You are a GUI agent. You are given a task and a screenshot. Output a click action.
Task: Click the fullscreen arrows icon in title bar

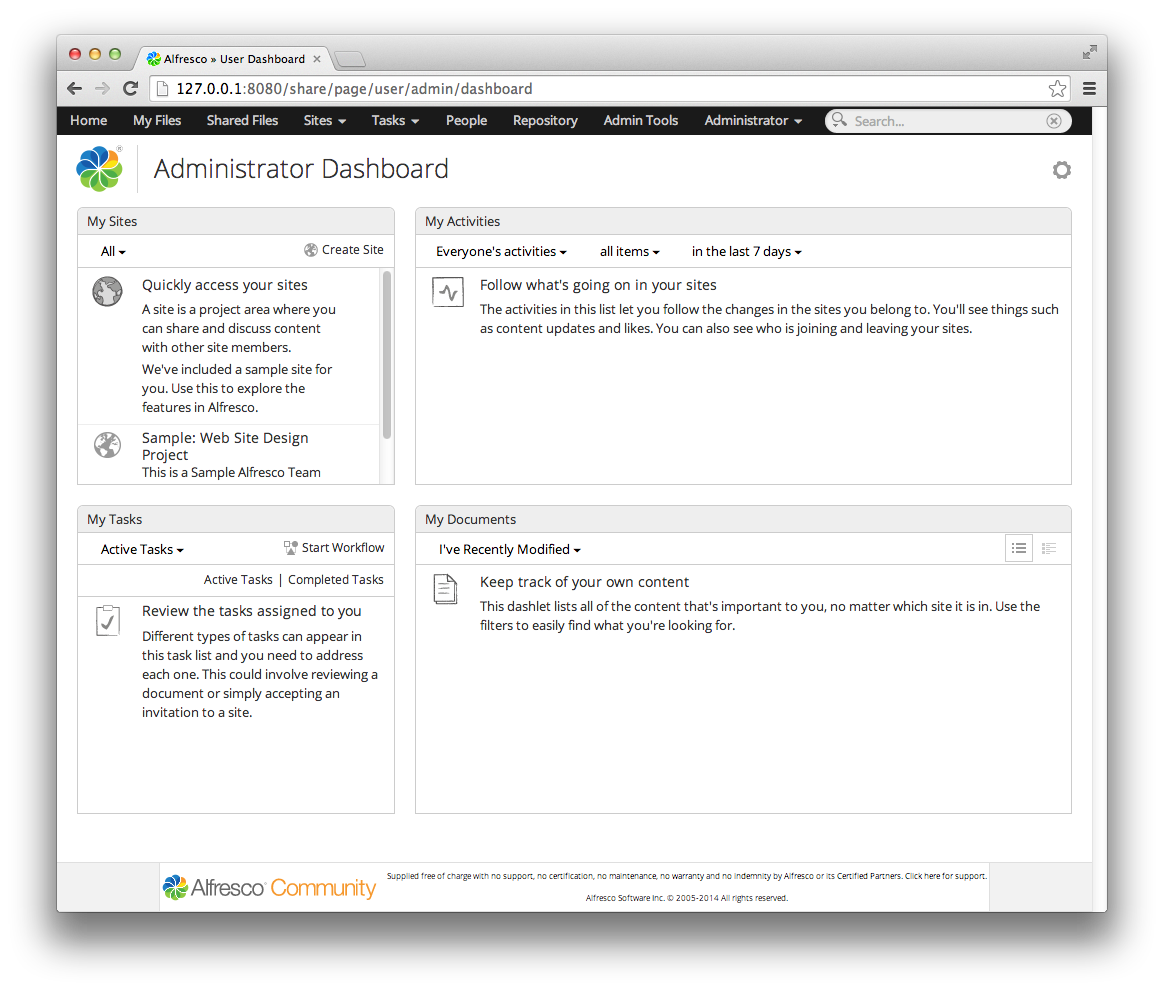click(x=1089, y=52)
